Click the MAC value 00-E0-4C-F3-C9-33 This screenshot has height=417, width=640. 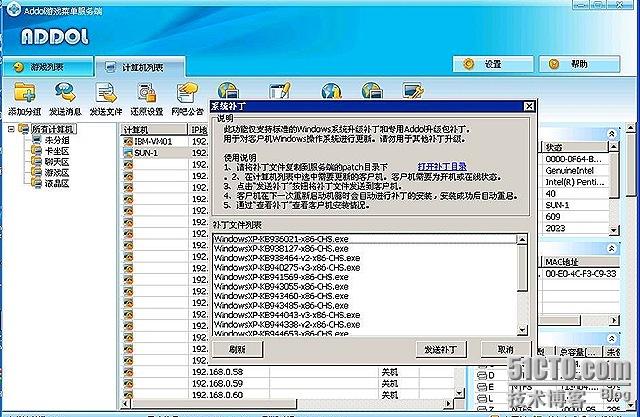tap(580, 274)
